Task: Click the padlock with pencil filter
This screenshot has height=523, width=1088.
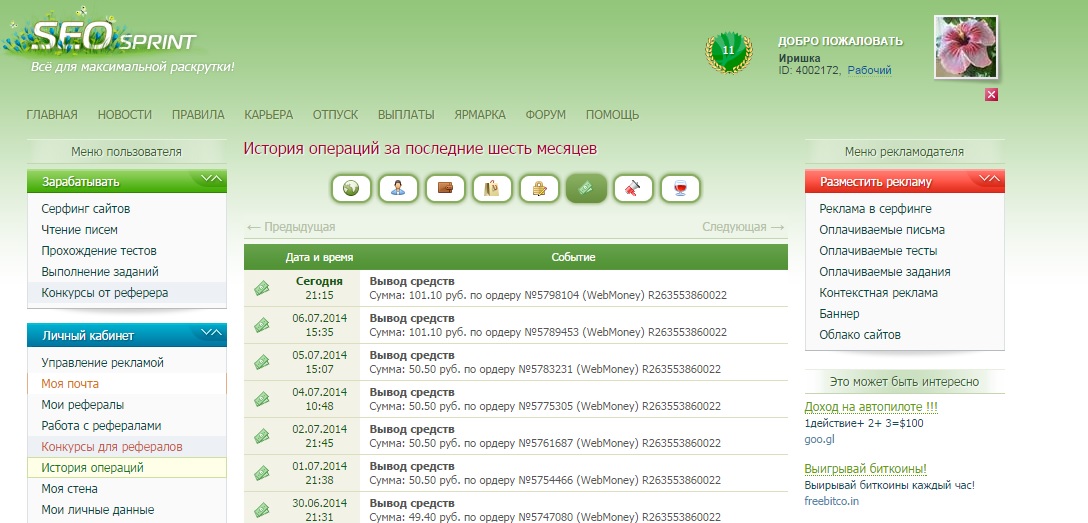Action: pyautogui.click(x=540, y=188)
